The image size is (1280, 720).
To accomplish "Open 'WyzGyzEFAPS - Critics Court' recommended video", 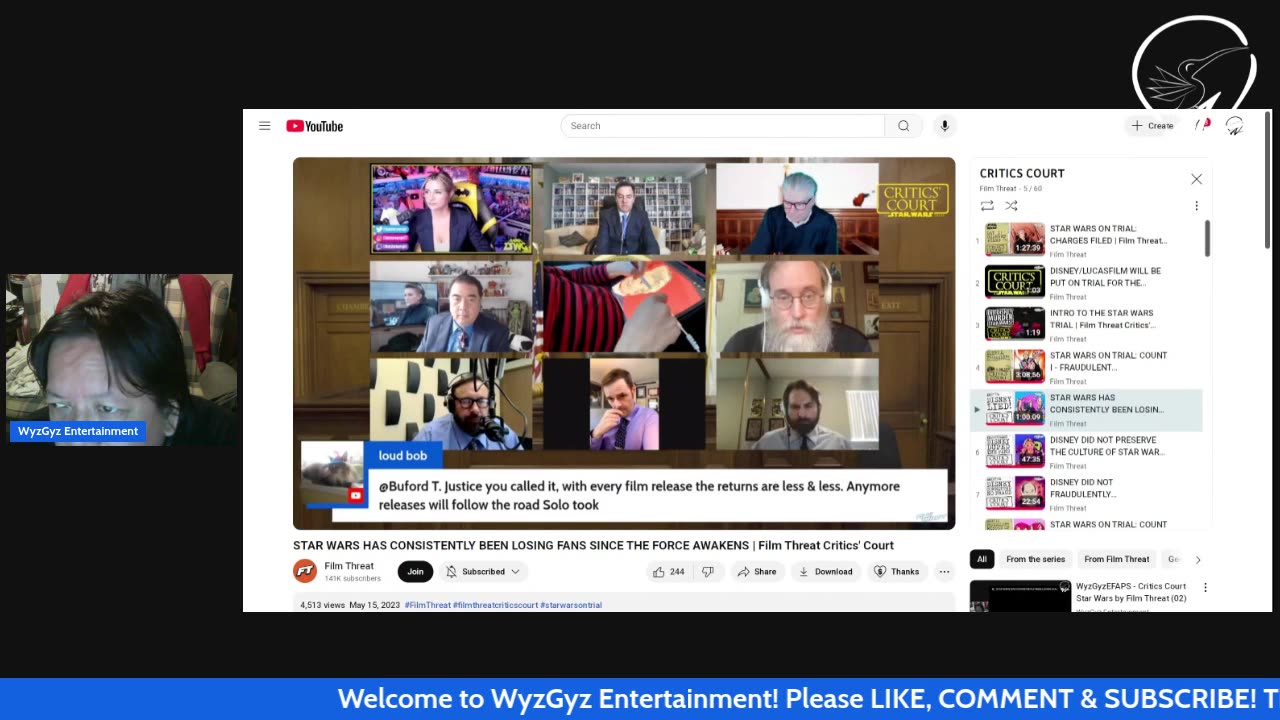I will point(1131,592).
